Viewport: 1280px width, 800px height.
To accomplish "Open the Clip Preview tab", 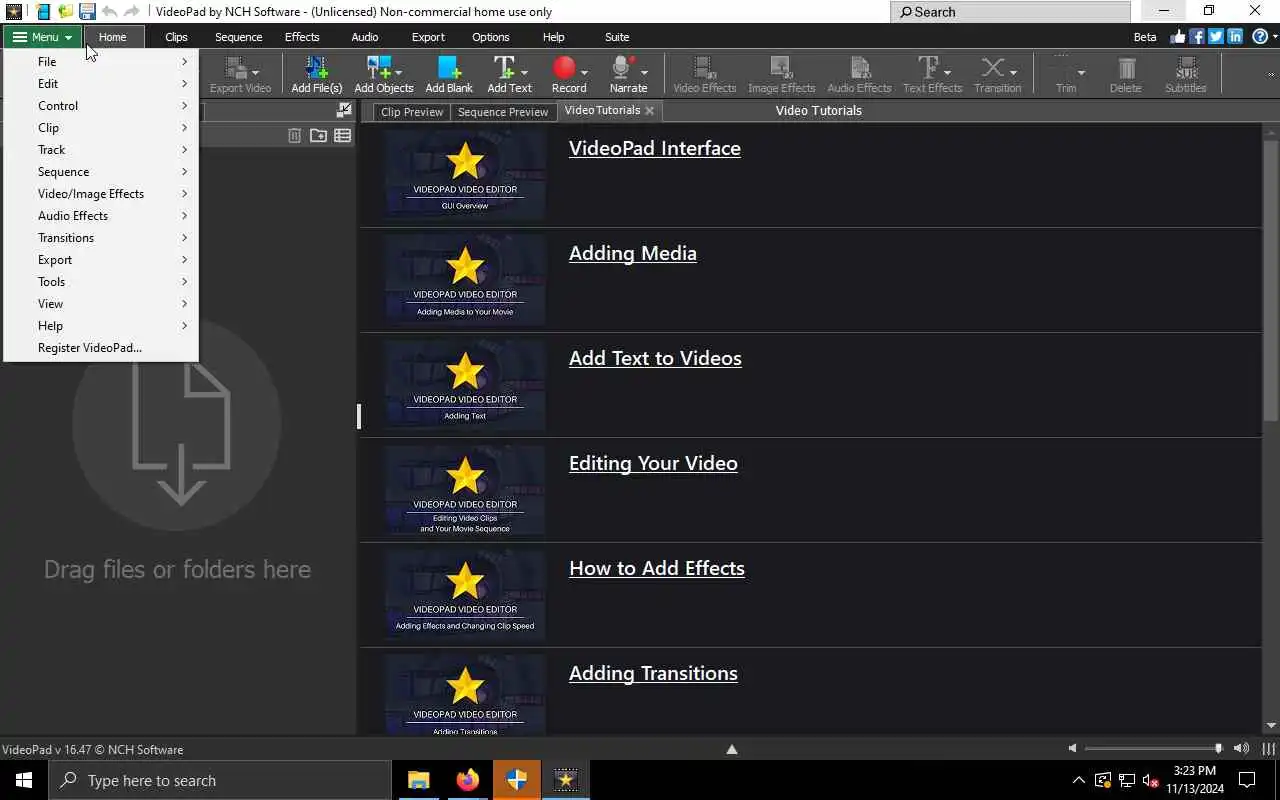I will tap(412, 112).
